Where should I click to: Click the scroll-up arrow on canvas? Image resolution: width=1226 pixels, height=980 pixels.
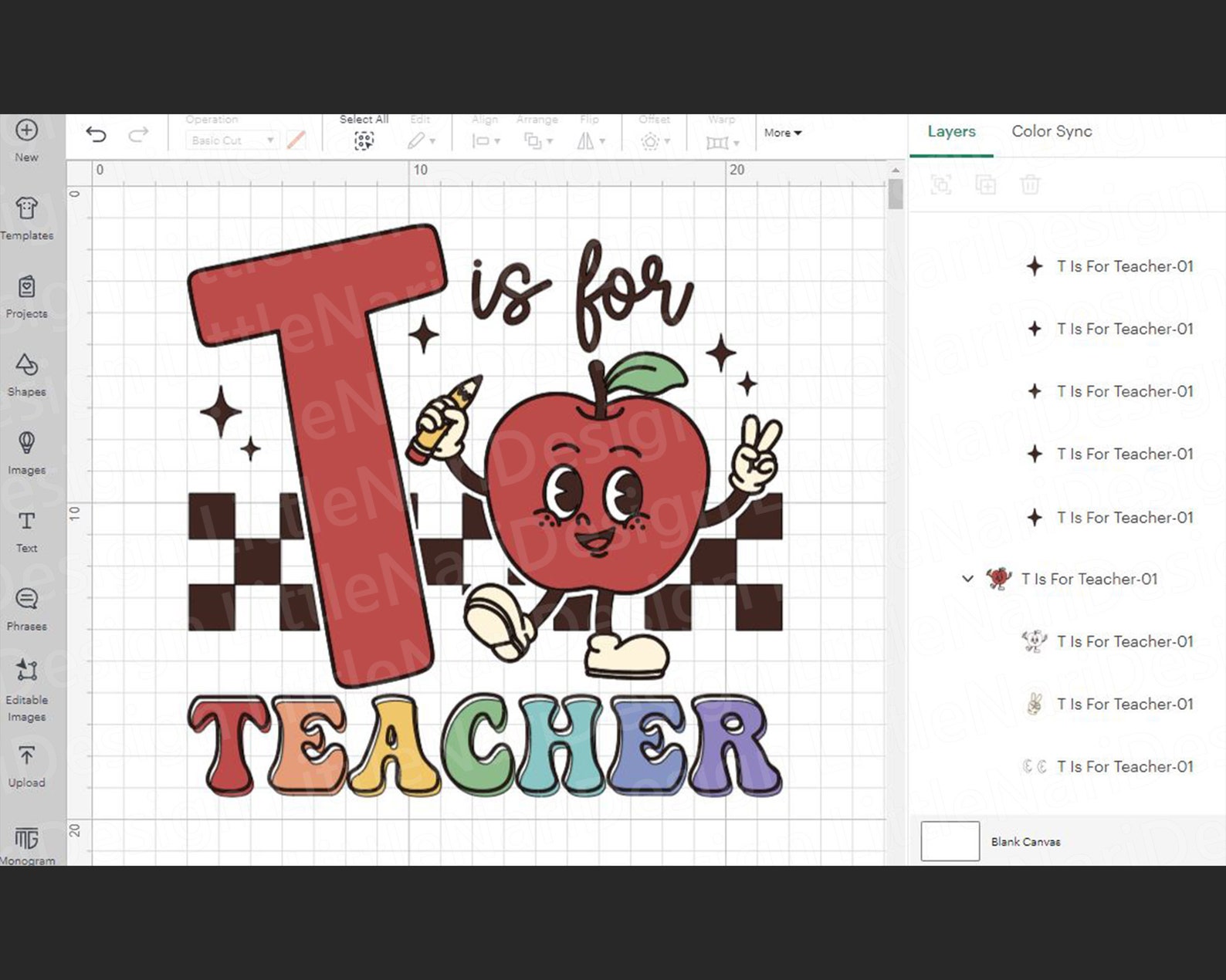tap(895, 170)
